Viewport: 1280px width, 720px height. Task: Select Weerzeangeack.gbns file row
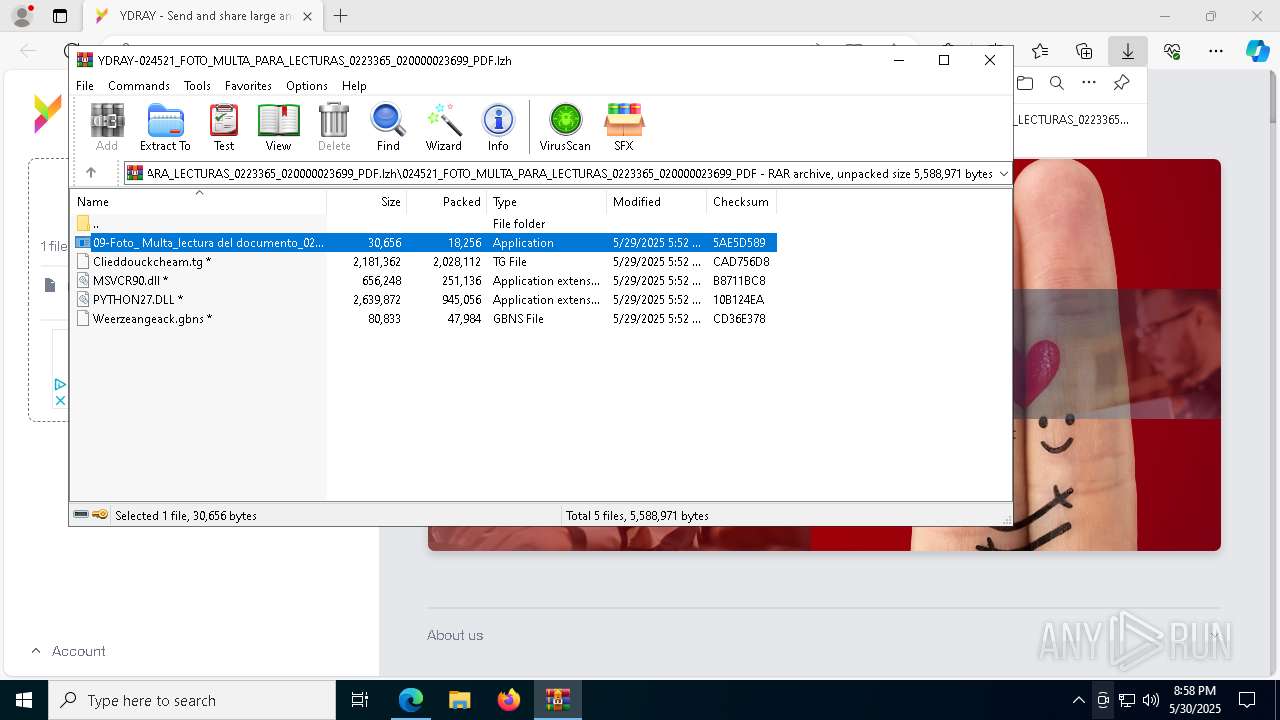click(x=424, y=319)
